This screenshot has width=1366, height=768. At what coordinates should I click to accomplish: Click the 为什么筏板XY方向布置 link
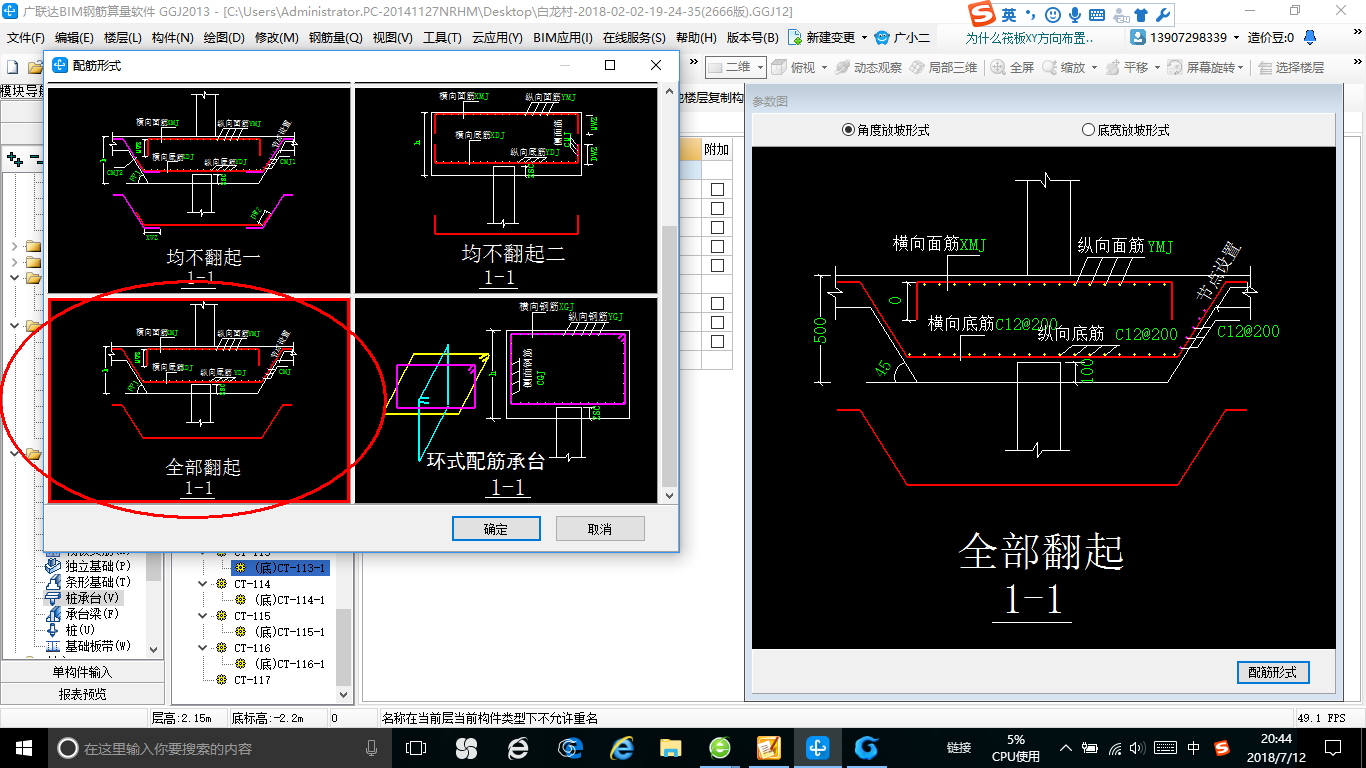click(1029, 38)
